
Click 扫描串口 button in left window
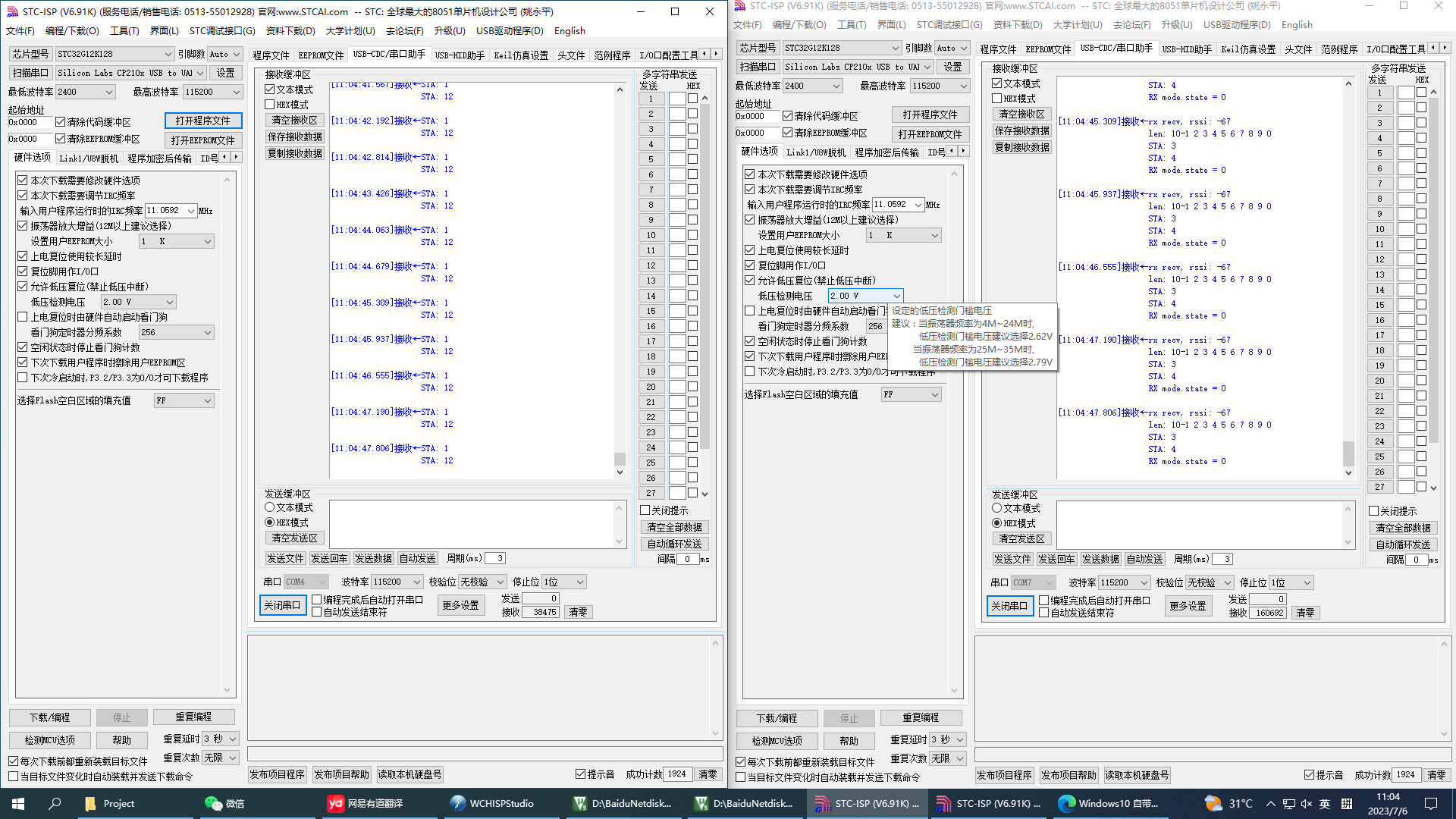tap(30, 73)
